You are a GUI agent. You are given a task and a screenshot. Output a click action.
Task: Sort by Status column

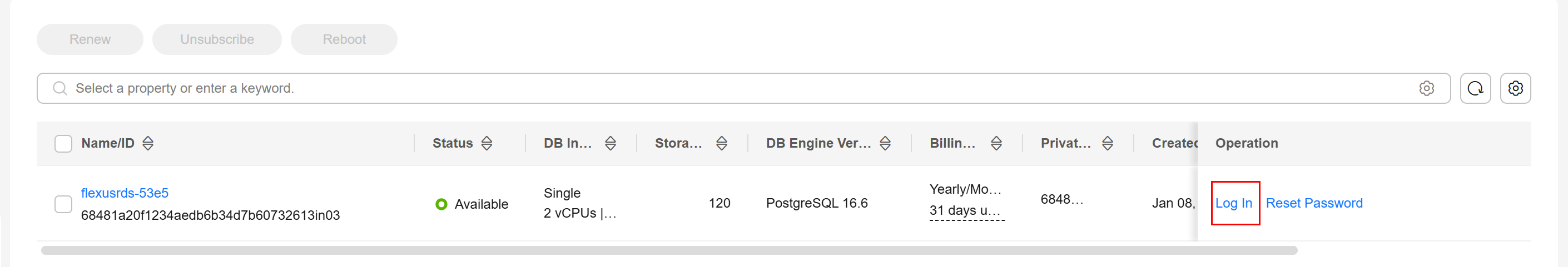tap(487, 144)
